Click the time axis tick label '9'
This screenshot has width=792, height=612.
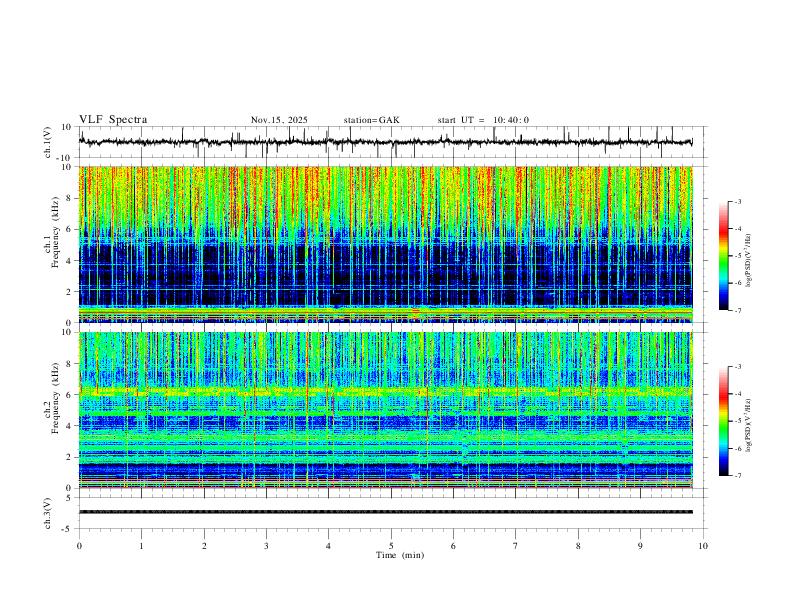click(x=640, y=546)
